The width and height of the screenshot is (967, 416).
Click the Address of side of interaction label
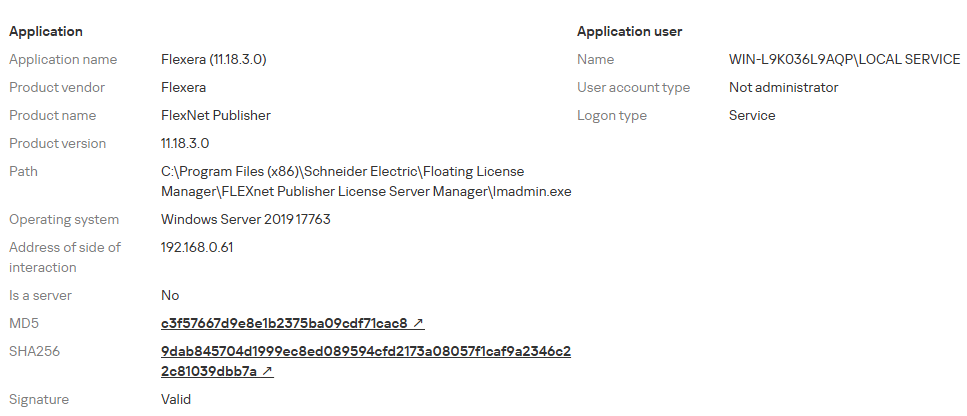[x=65, y=258]
